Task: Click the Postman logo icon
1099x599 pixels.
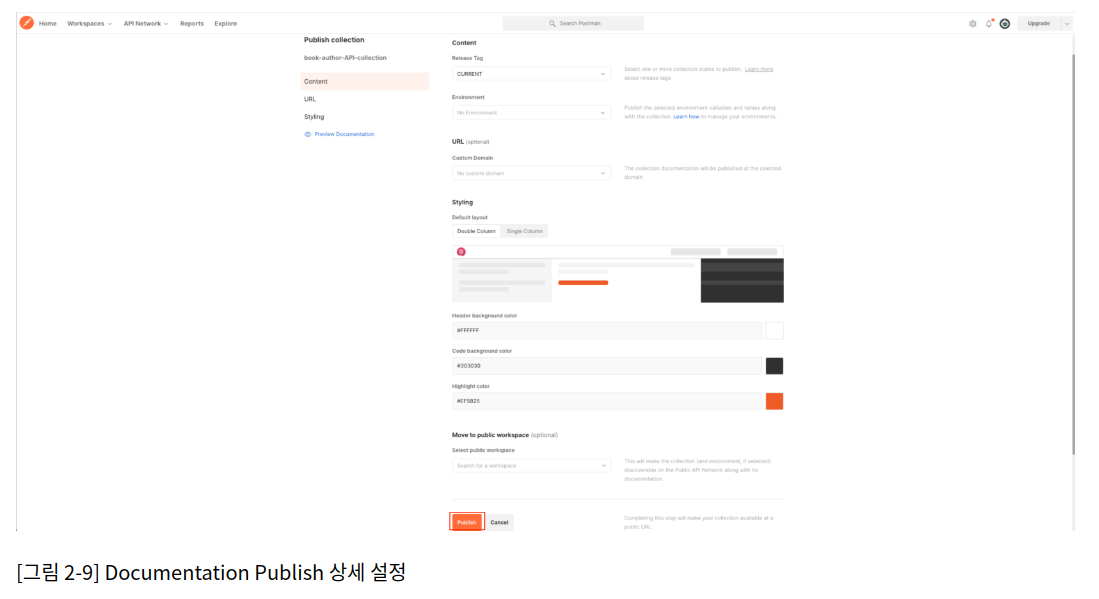Action: point(27,23)
